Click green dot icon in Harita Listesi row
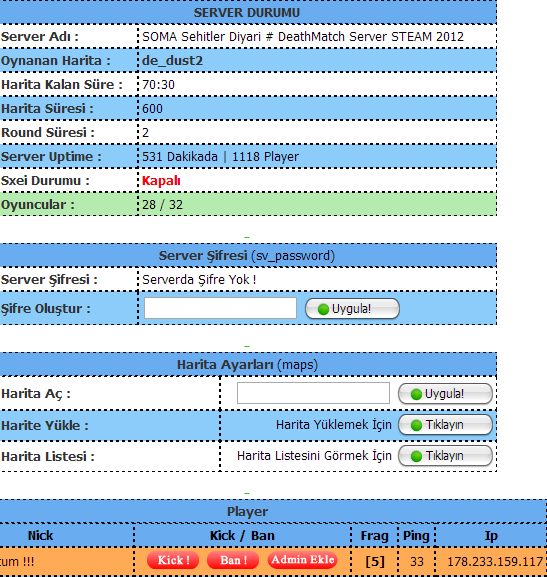This screenshot has height=577, width=547. (416, 457)
